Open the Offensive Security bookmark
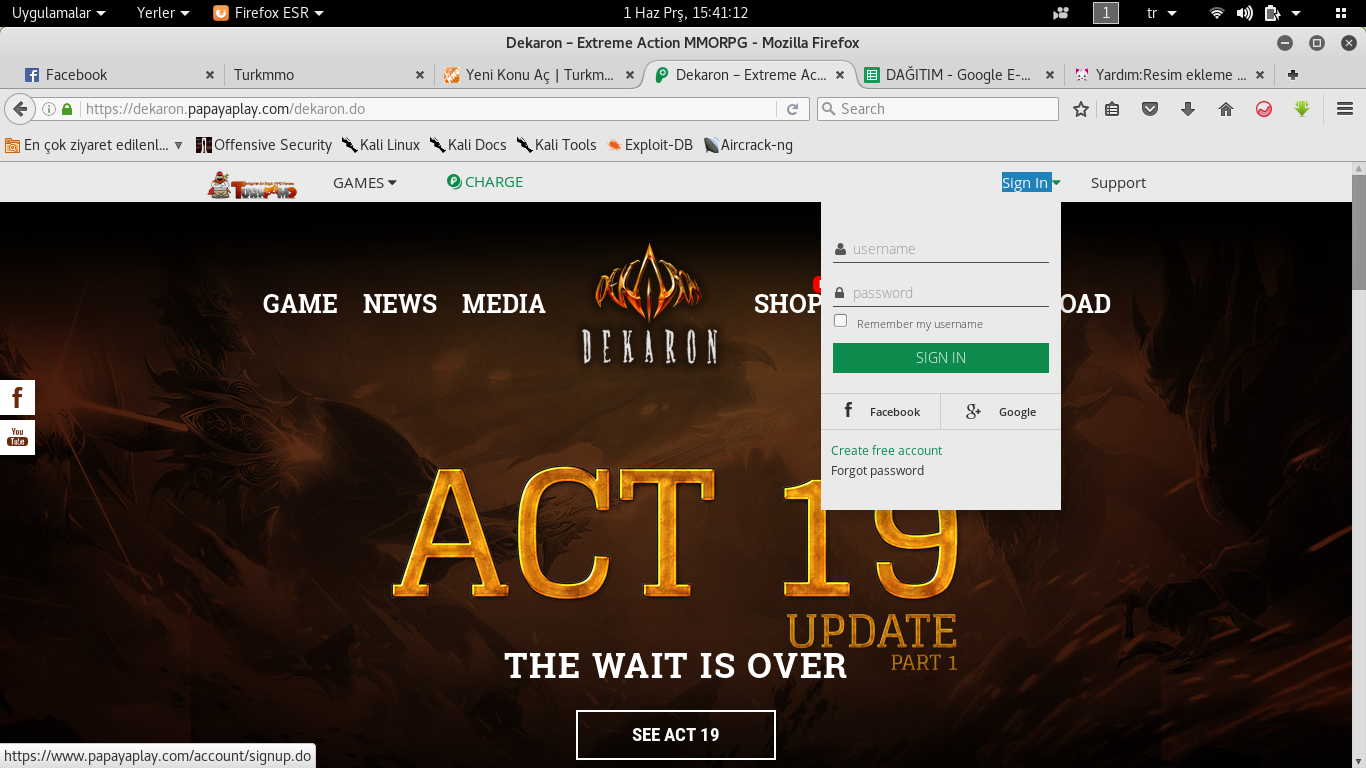This screenshot has height=768, width=1366. pyautogui.click(x=264, y=145)
